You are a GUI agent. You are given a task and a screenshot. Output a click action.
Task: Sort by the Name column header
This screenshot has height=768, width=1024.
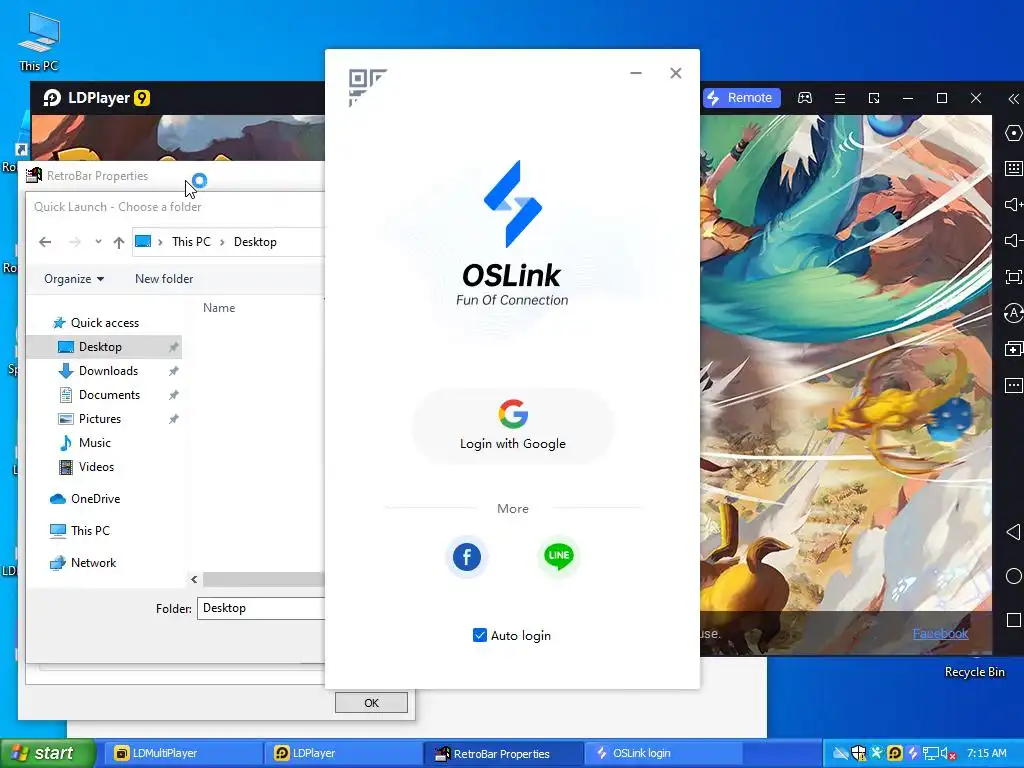pyautogui.click(x=219, y=308)
